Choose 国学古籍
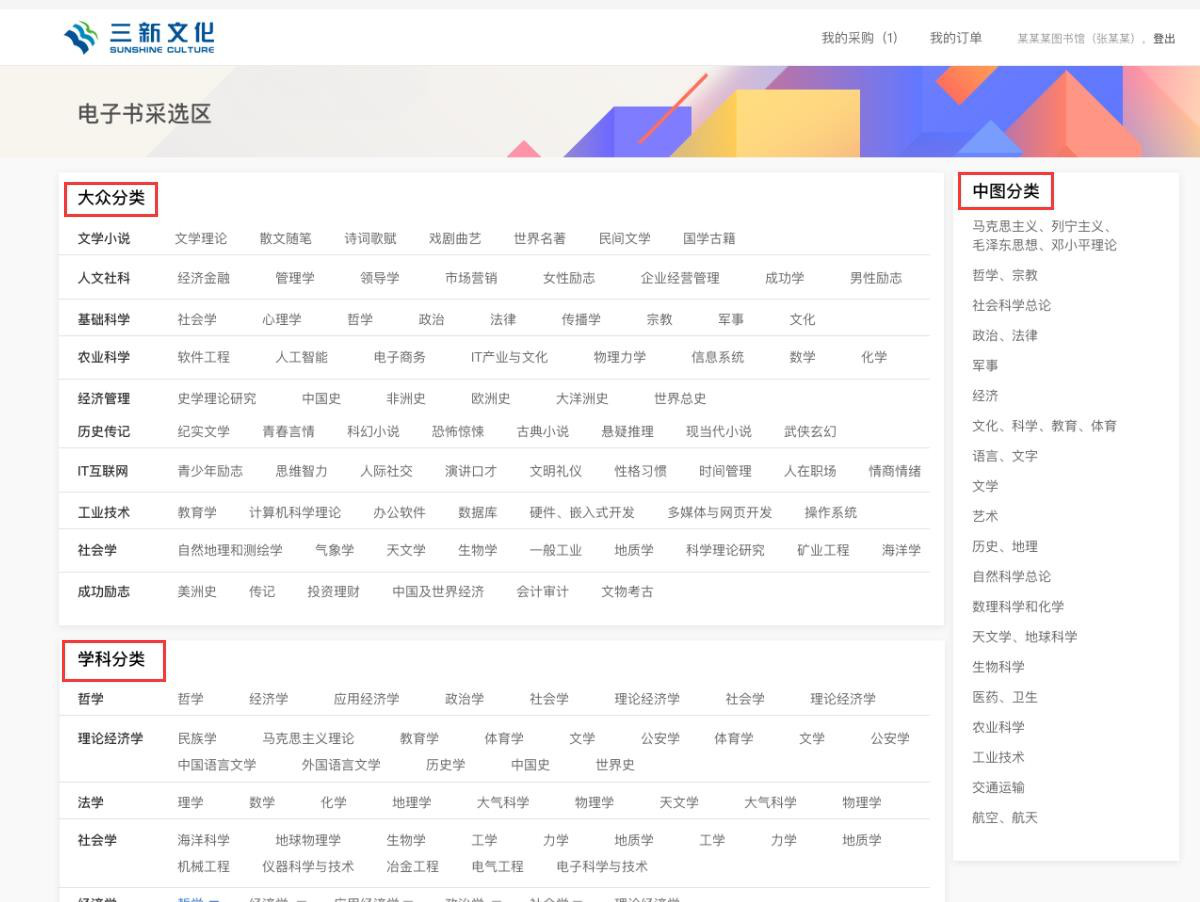This screenshot has width=1200, height=902. [709, 238]
